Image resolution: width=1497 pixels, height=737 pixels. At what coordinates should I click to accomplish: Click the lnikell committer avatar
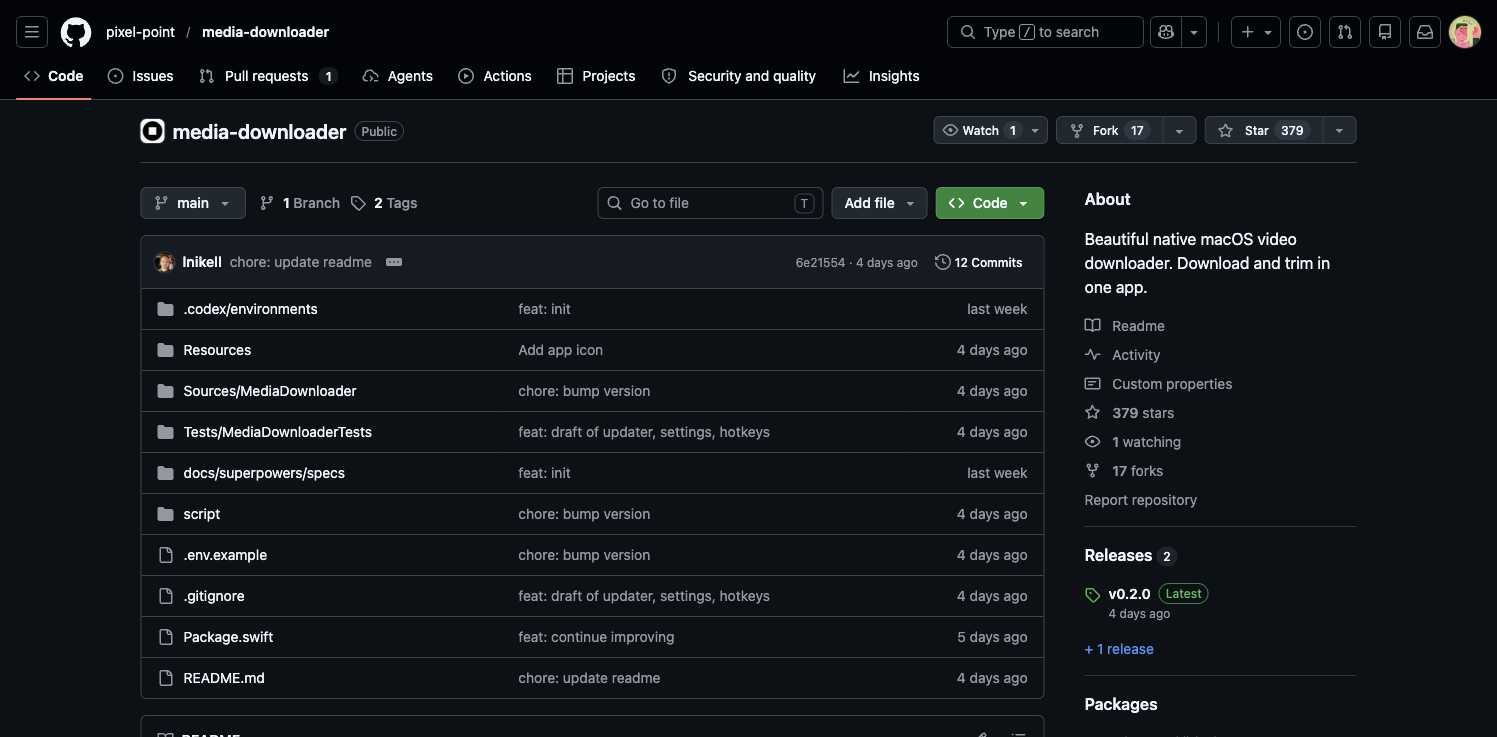(x=165, y=262)
